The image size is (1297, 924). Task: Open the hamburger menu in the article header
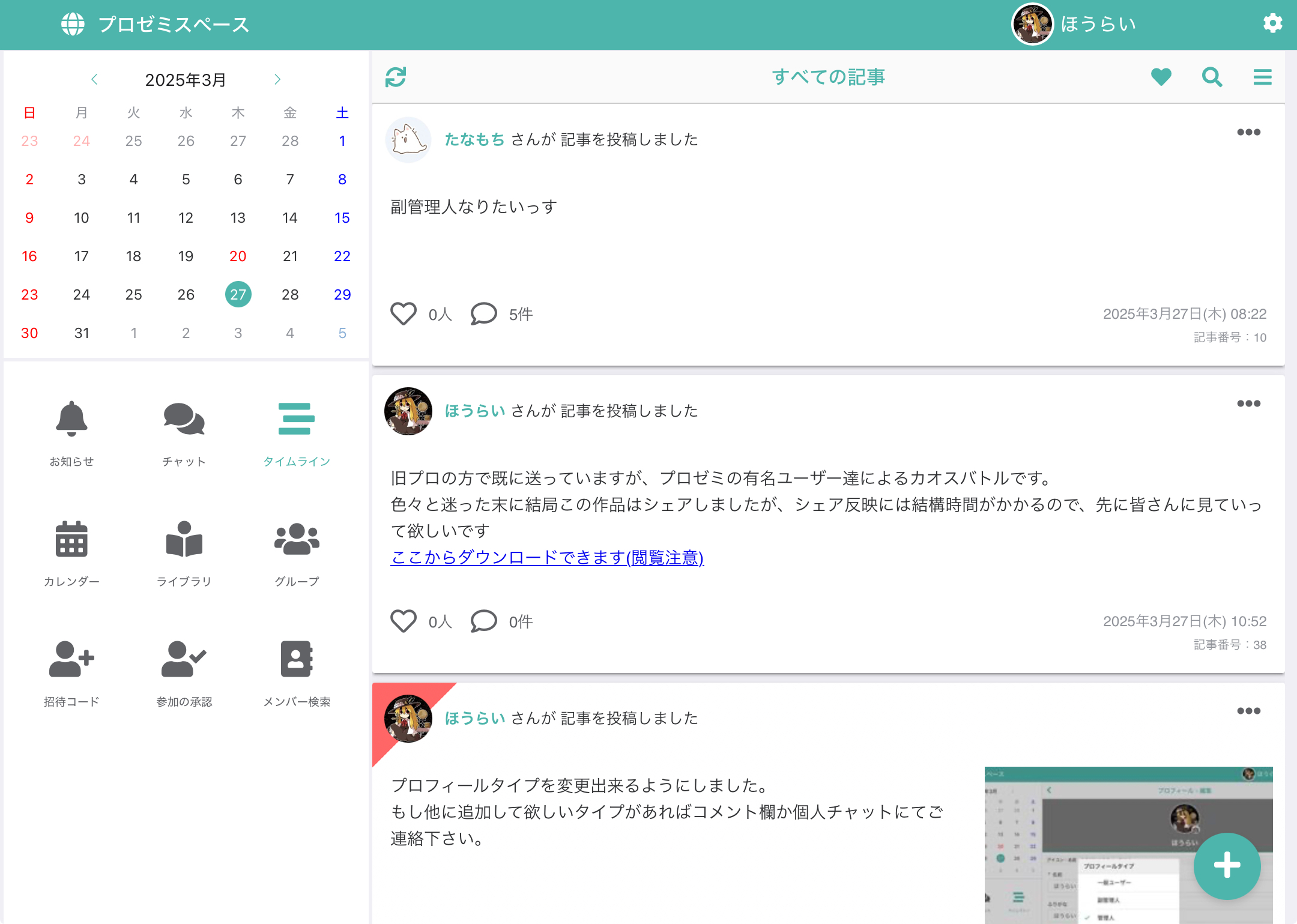pyautogui.click(x=1262, y=77)
